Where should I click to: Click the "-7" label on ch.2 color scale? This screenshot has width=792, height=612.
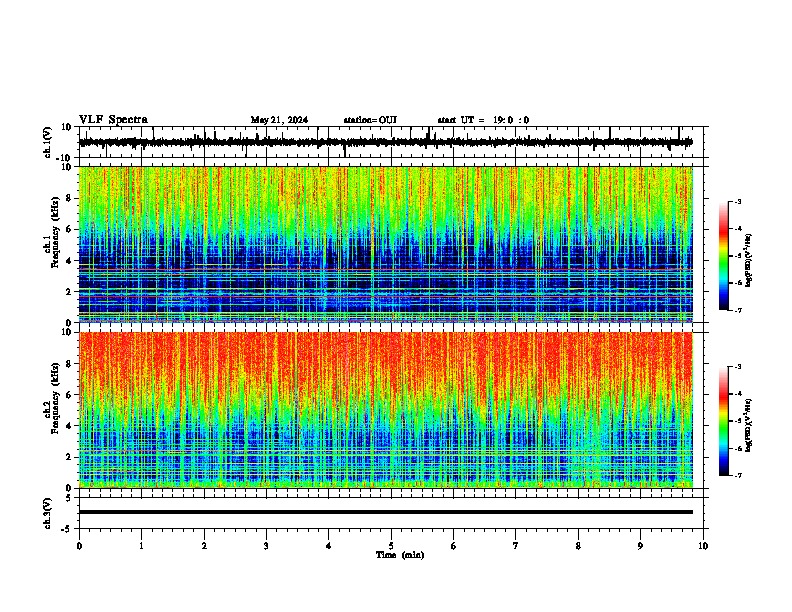tap(737, 476)
